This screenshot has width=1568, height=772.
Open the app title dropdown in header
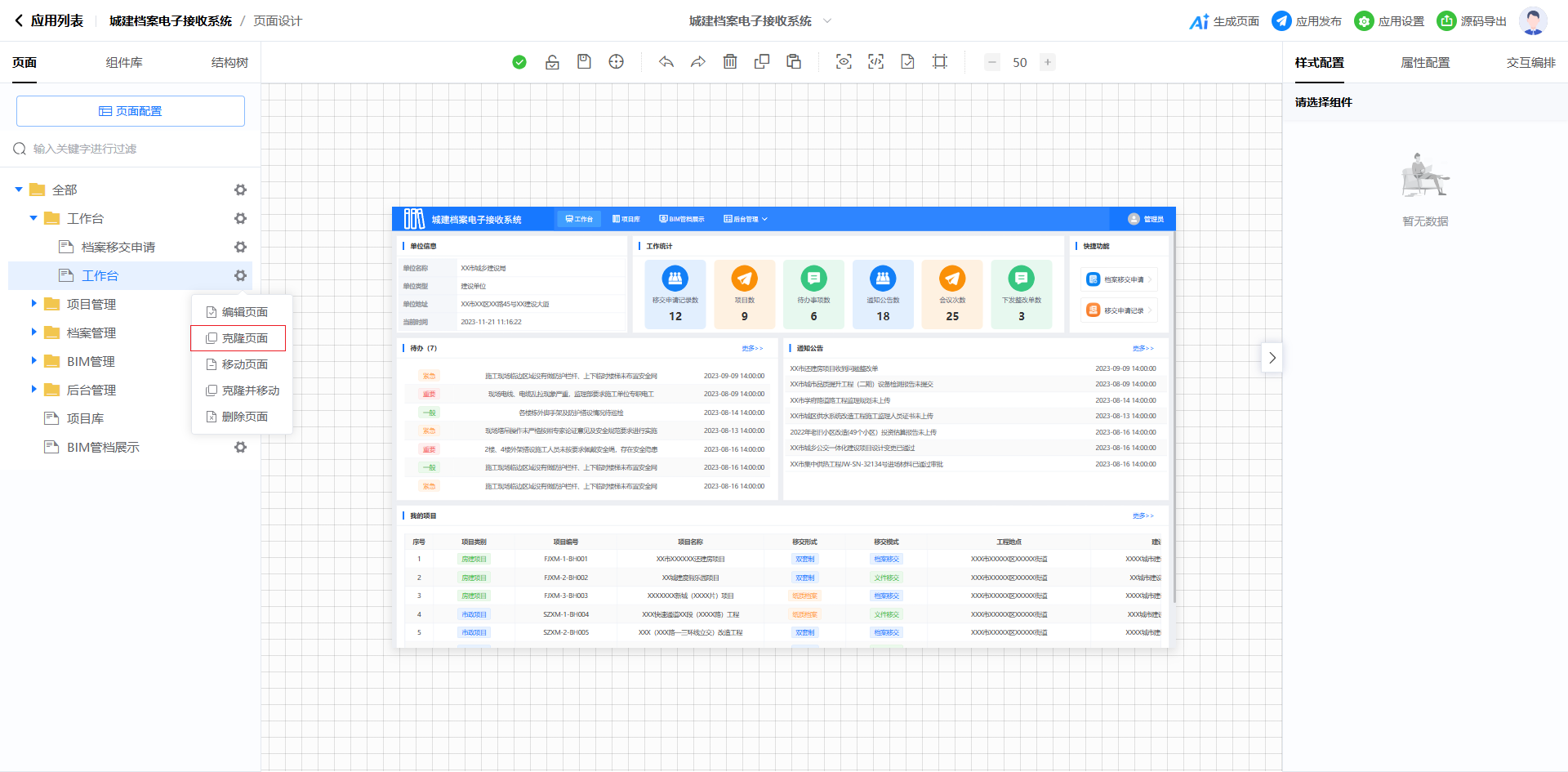826,21
